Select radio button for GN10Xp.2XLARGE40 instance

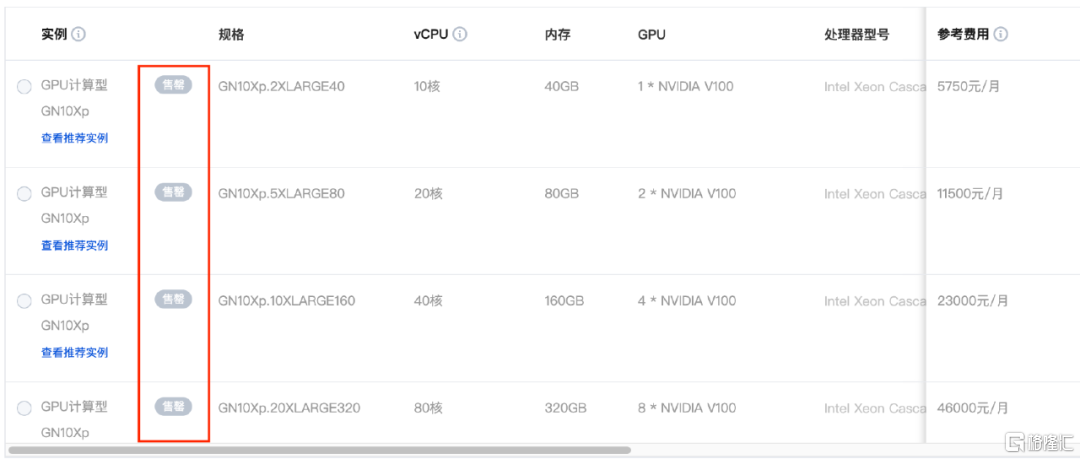pos(24,87)
